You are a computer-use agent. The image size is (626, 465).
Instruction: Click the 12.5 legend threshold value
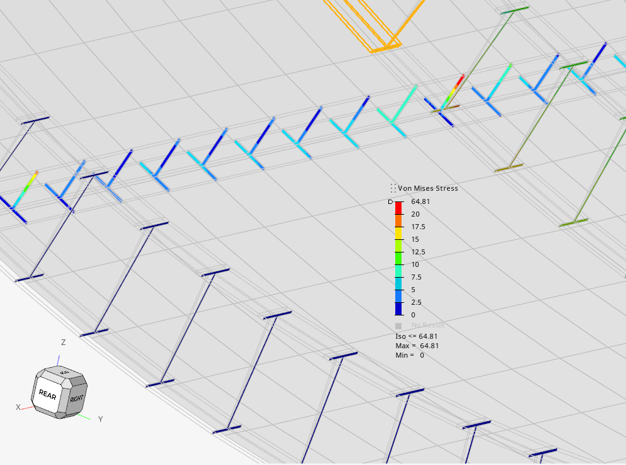point(418,252)
